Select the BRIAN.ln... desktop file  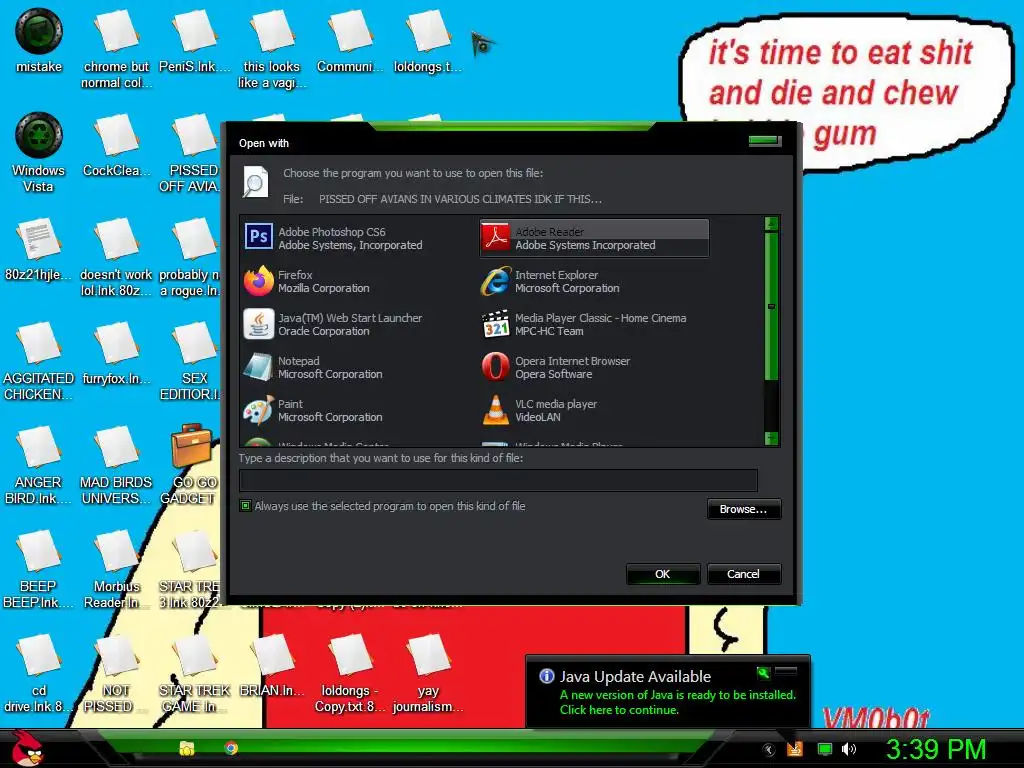pos(272,665)
